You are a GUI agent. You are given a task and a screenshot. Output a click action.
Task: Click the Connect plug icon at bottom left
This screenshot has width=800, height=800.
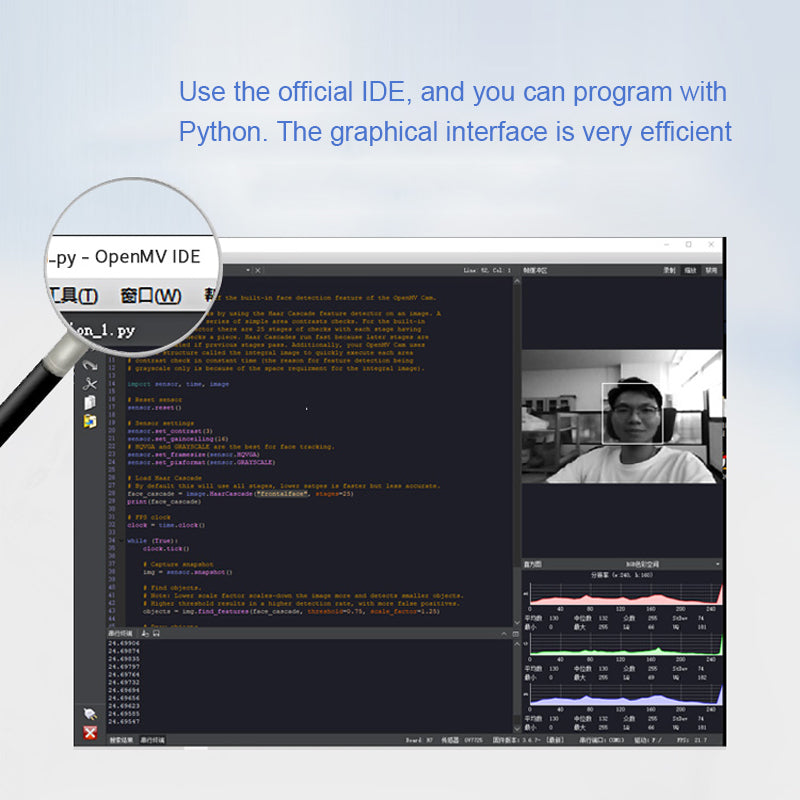[89, 714]
